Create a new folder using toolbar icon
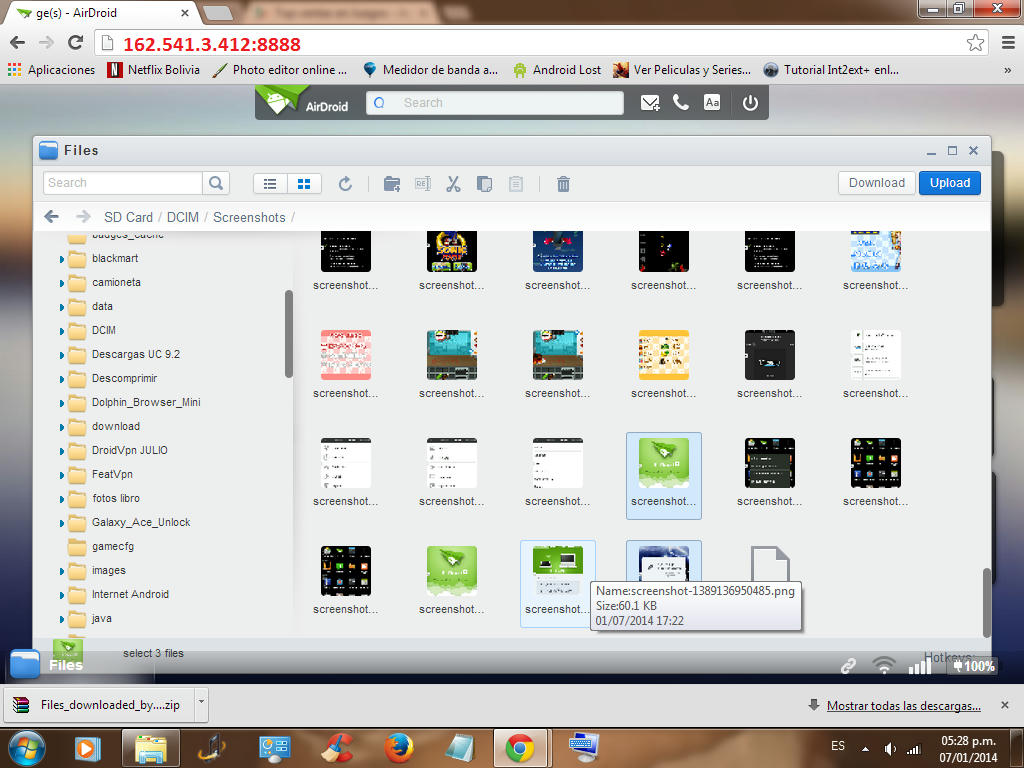Screen dimensions: 1024x768 click(392, 184)
